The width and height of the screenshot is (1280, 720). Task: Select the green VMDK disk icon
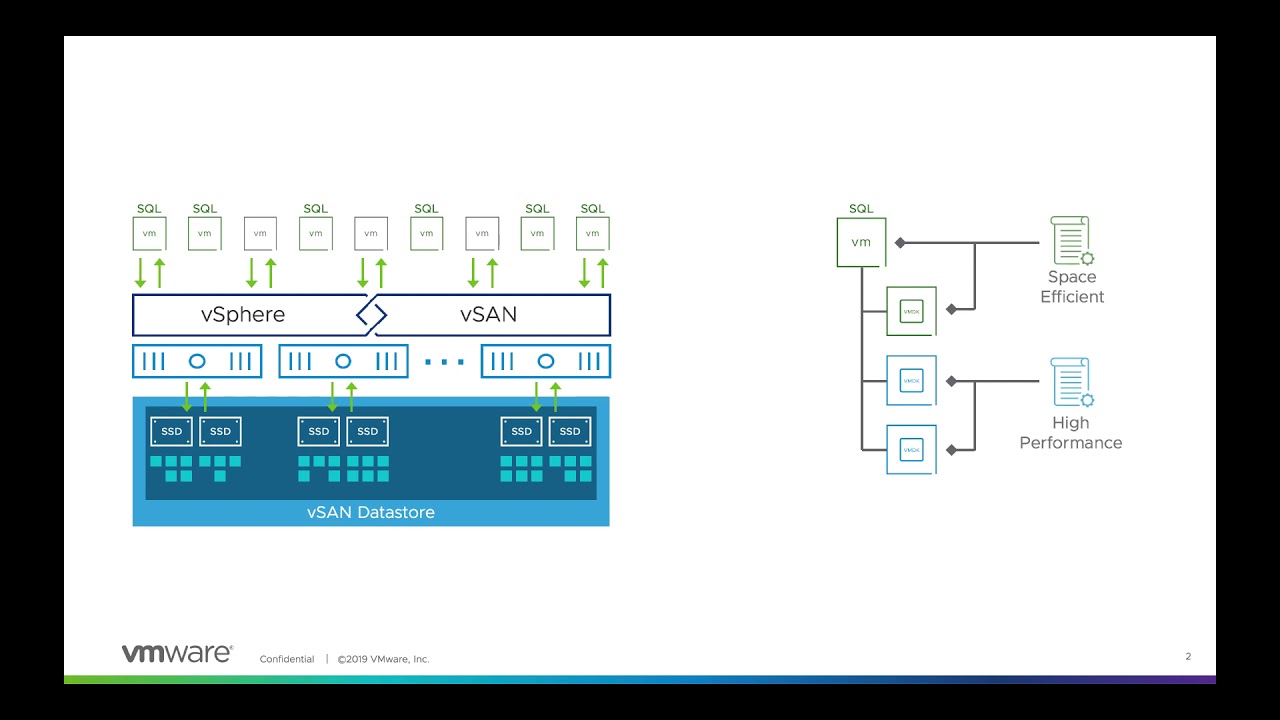911,311
